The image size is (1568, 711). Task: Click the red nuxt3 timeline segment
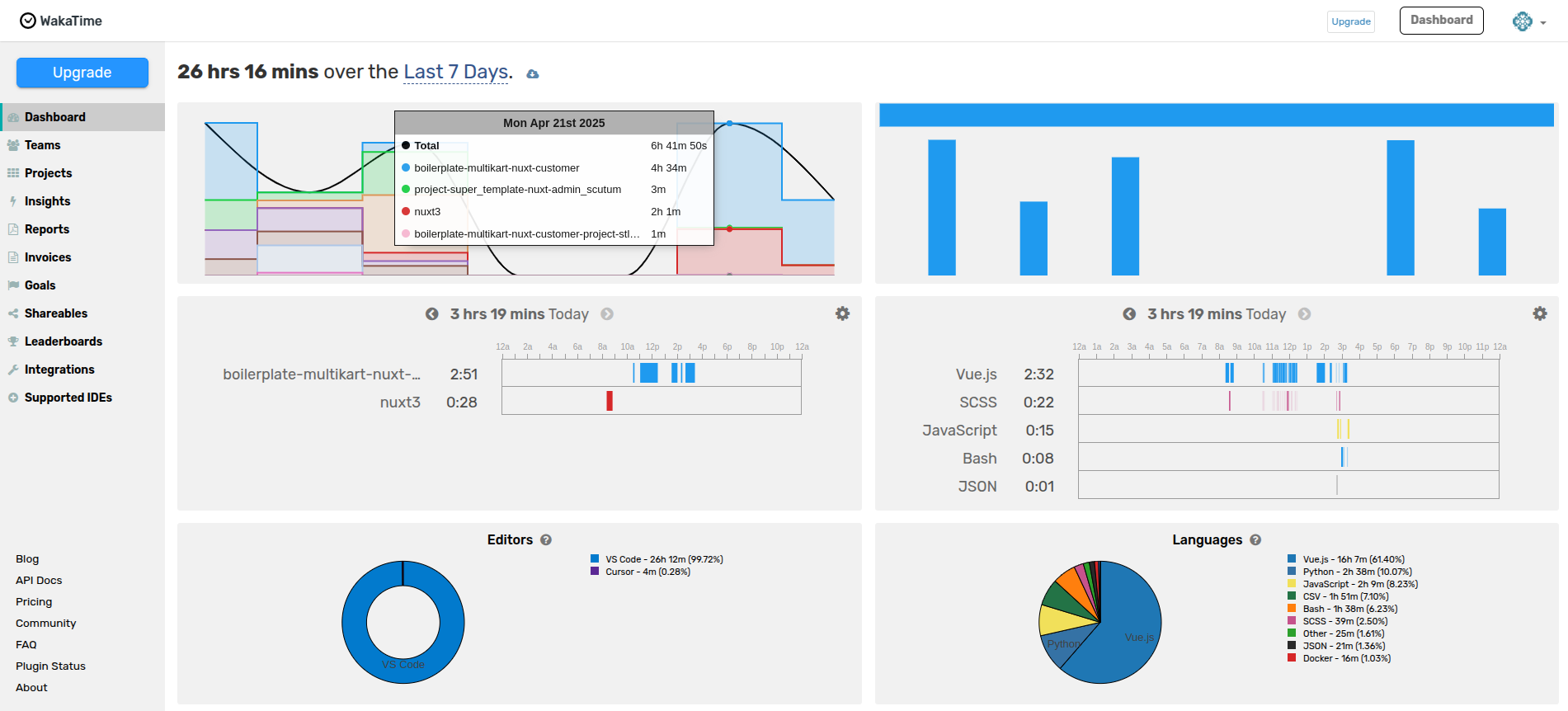pos(610,401)
